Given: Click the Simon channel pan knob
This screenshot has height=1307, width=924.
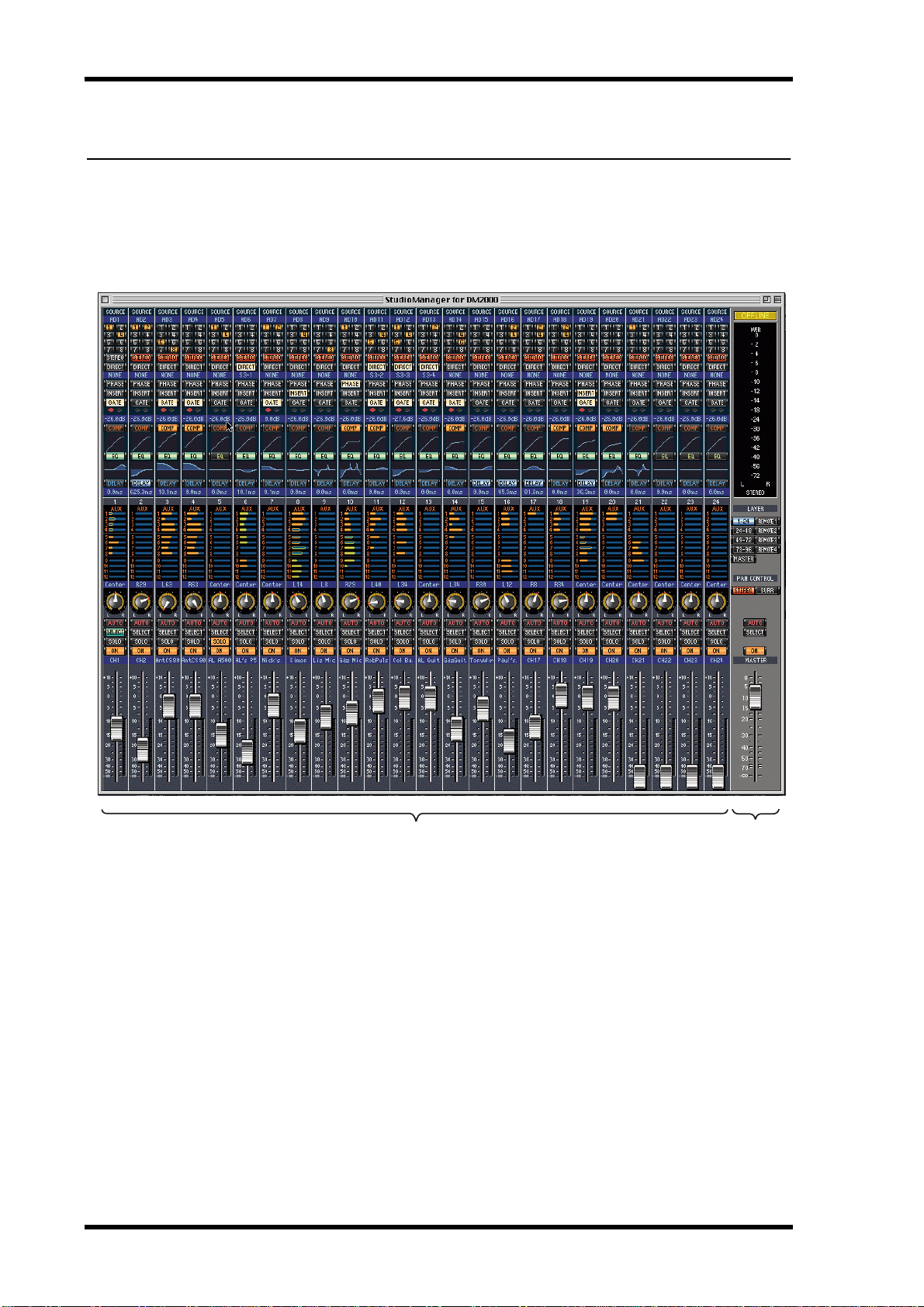Looking at the screenshot, I should pos(298,601).
